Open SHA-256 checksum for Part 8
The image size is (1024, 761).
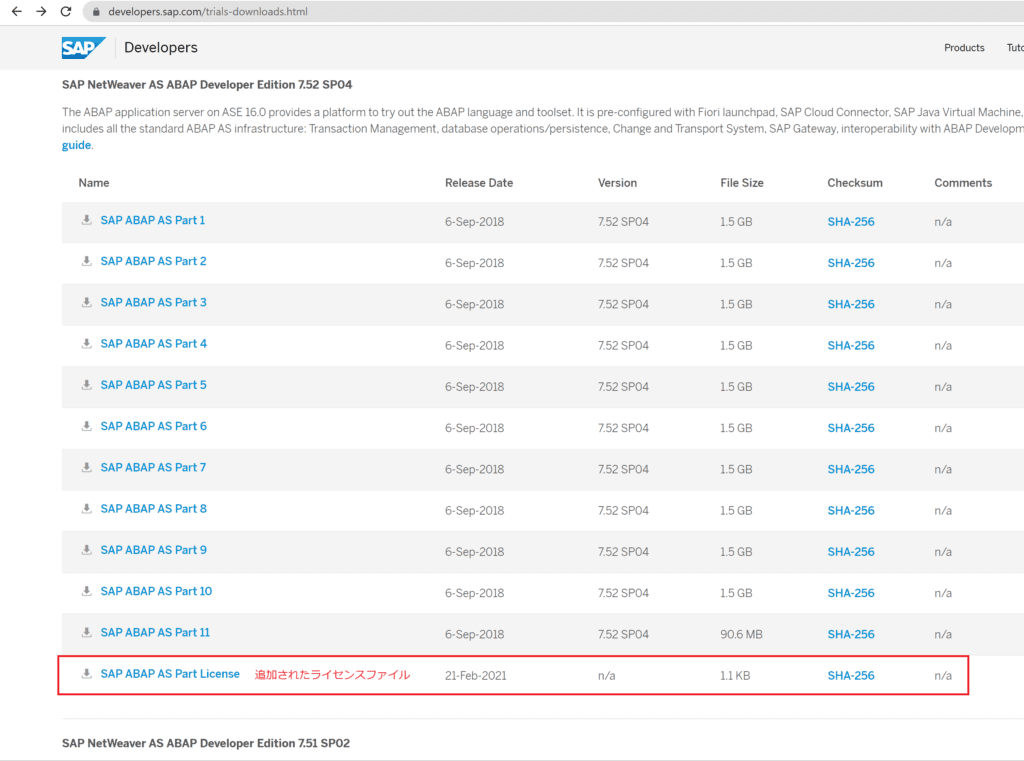[x=851, y=510]
